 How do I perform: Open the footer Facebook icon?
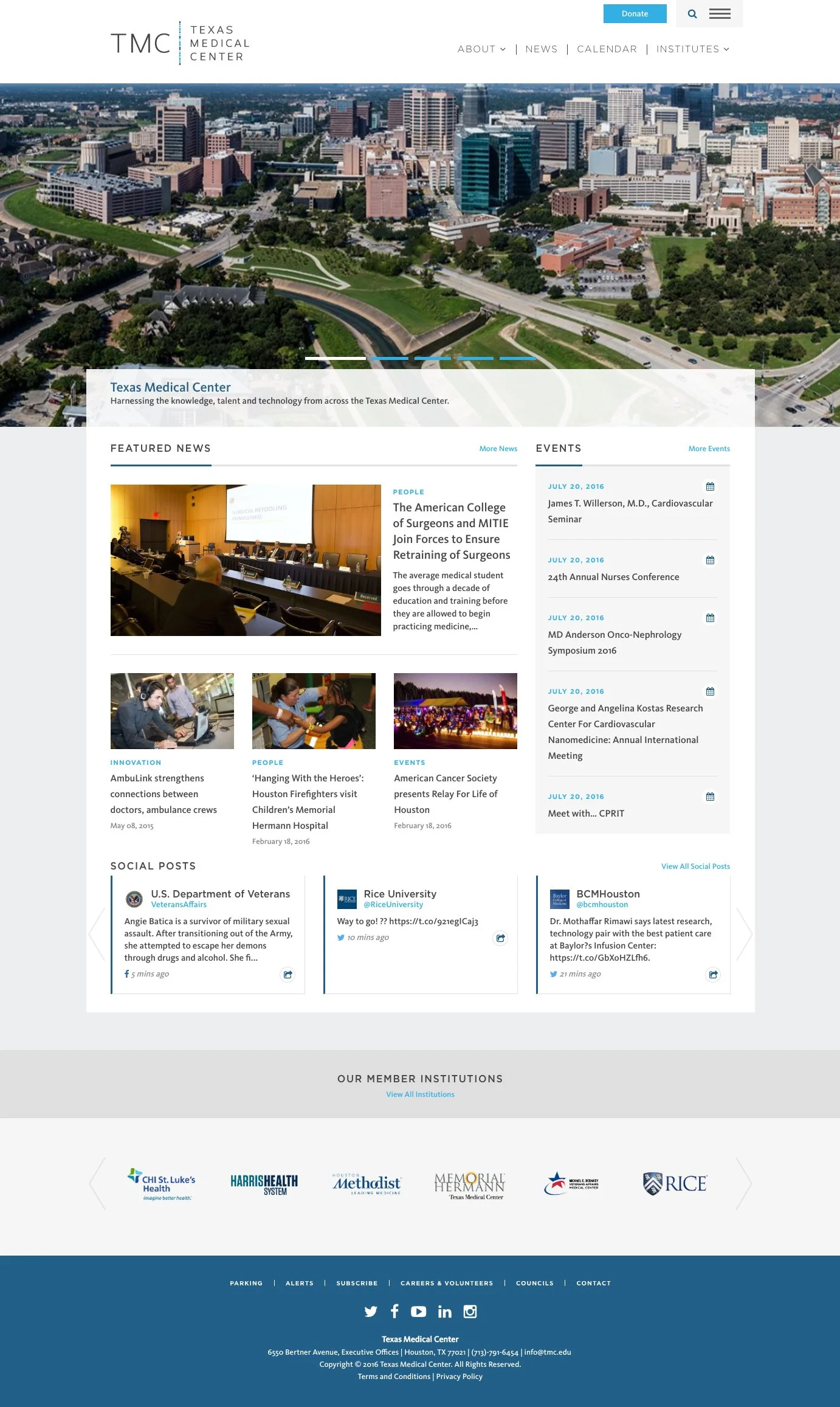(x=394, y=1311)
